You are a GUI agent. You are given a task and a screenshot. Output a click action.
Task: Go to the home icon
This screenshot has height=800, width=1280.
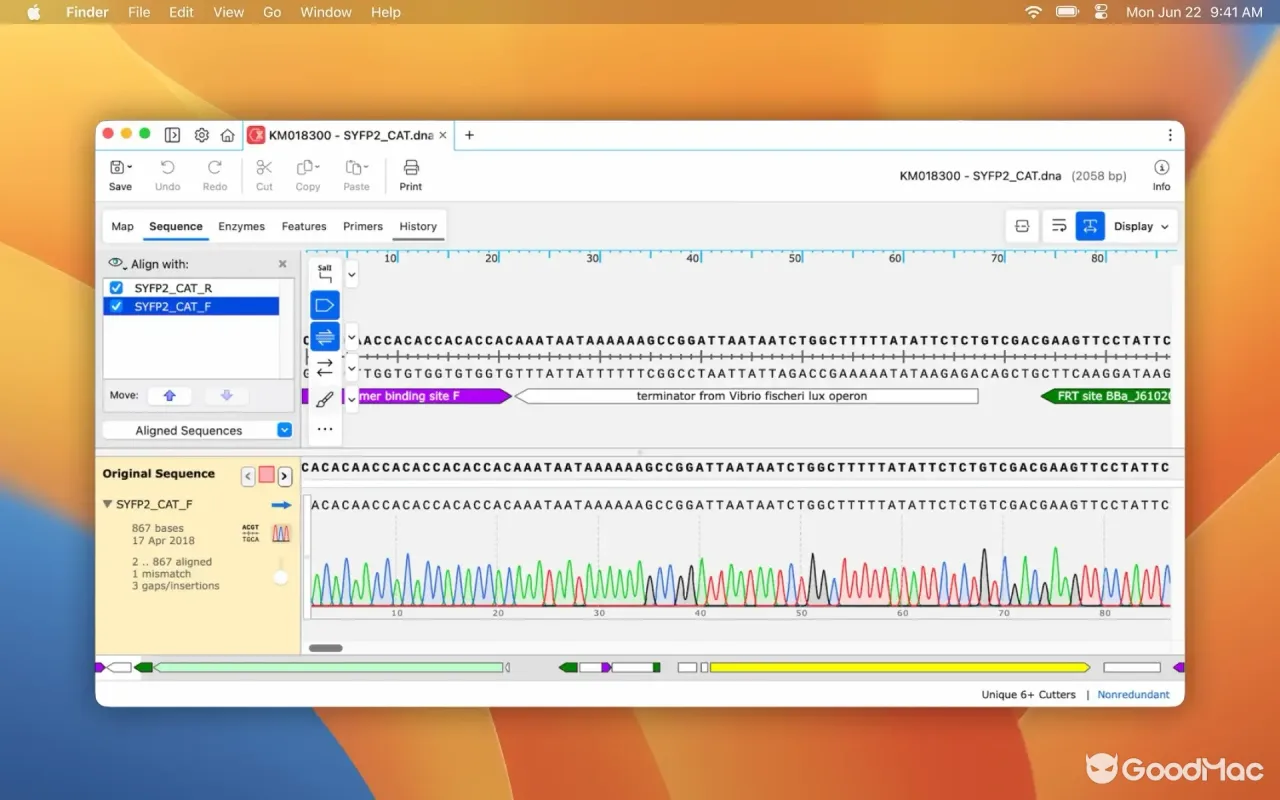[228, 135]
